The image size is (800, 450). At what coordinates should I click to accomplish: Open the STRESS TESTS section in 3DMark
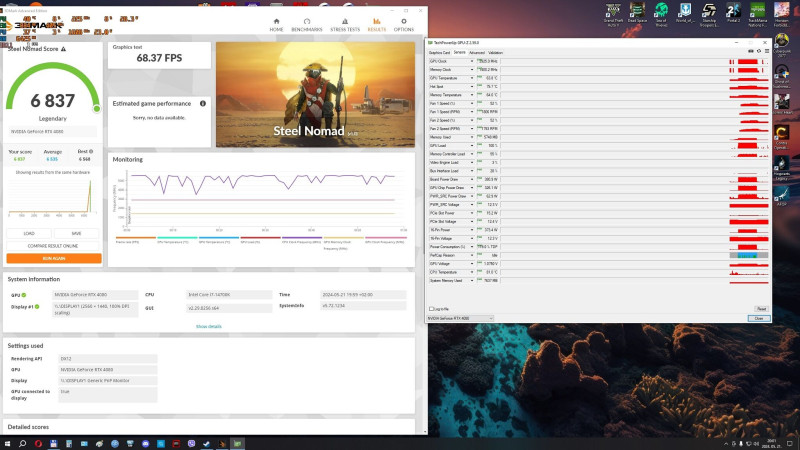(x=345, y=25)
